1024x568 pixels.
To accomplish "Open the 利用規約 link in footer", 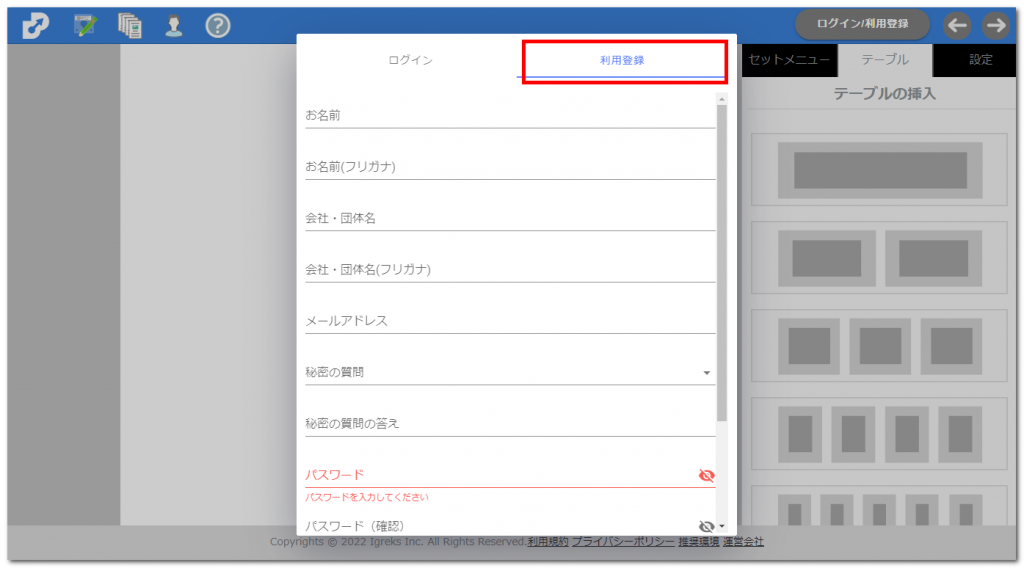I will tap(548, 541).
